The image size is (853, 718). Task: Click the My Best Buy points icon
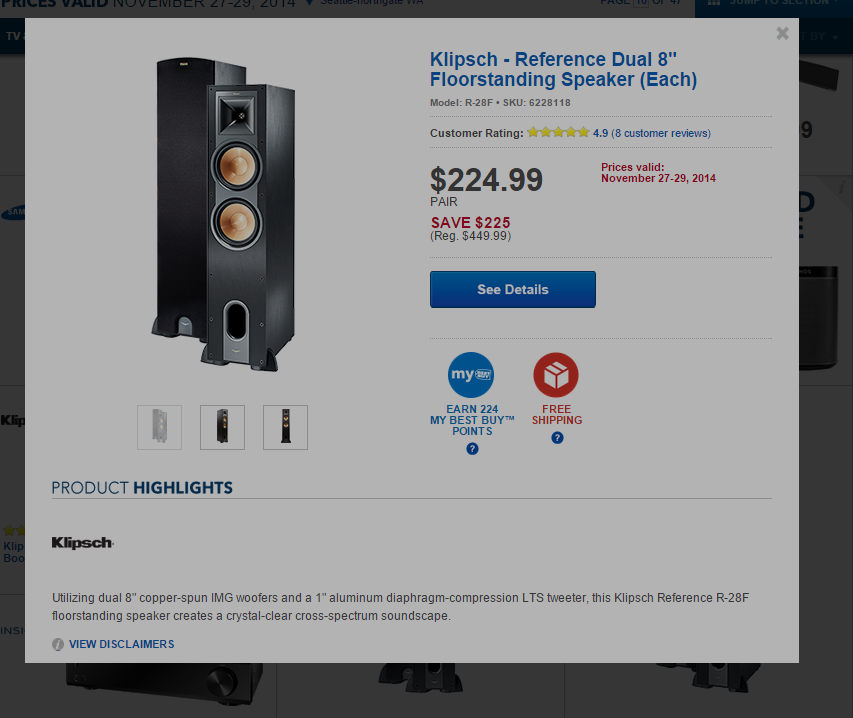click(471, 375)
